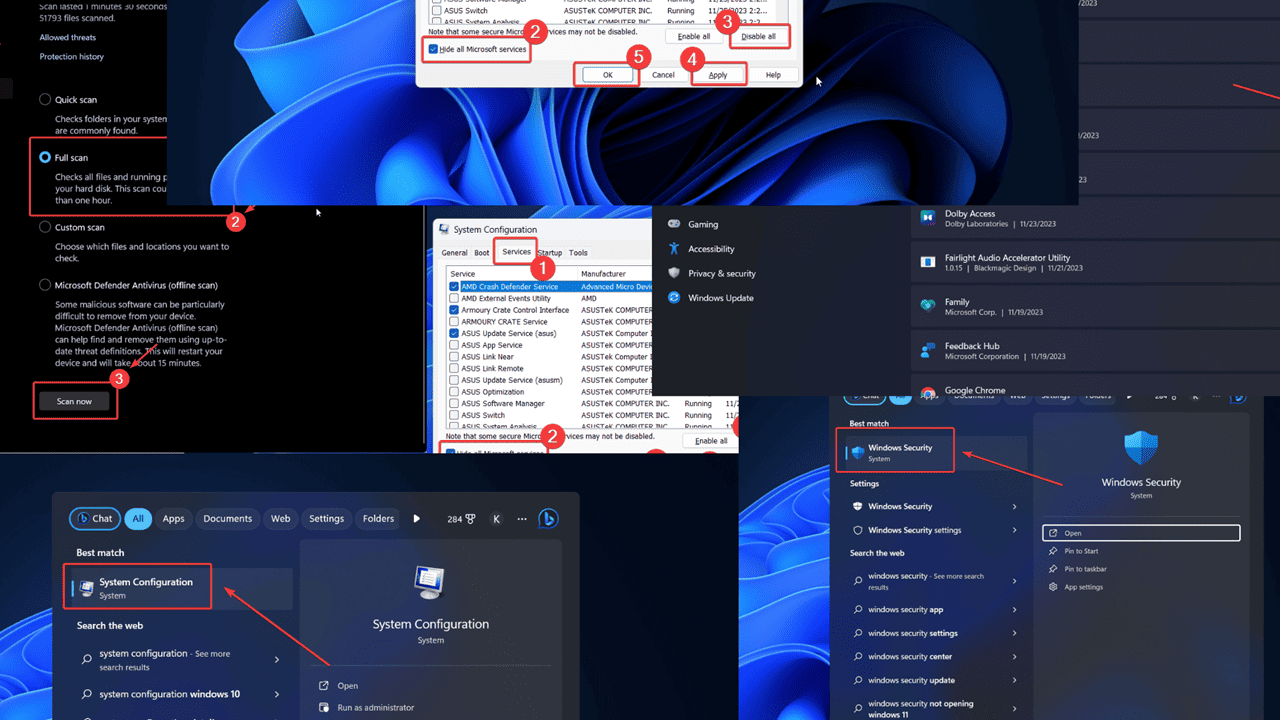Click the Disable all button
The image size is (1280, 720).
click(x=759, y=37)
